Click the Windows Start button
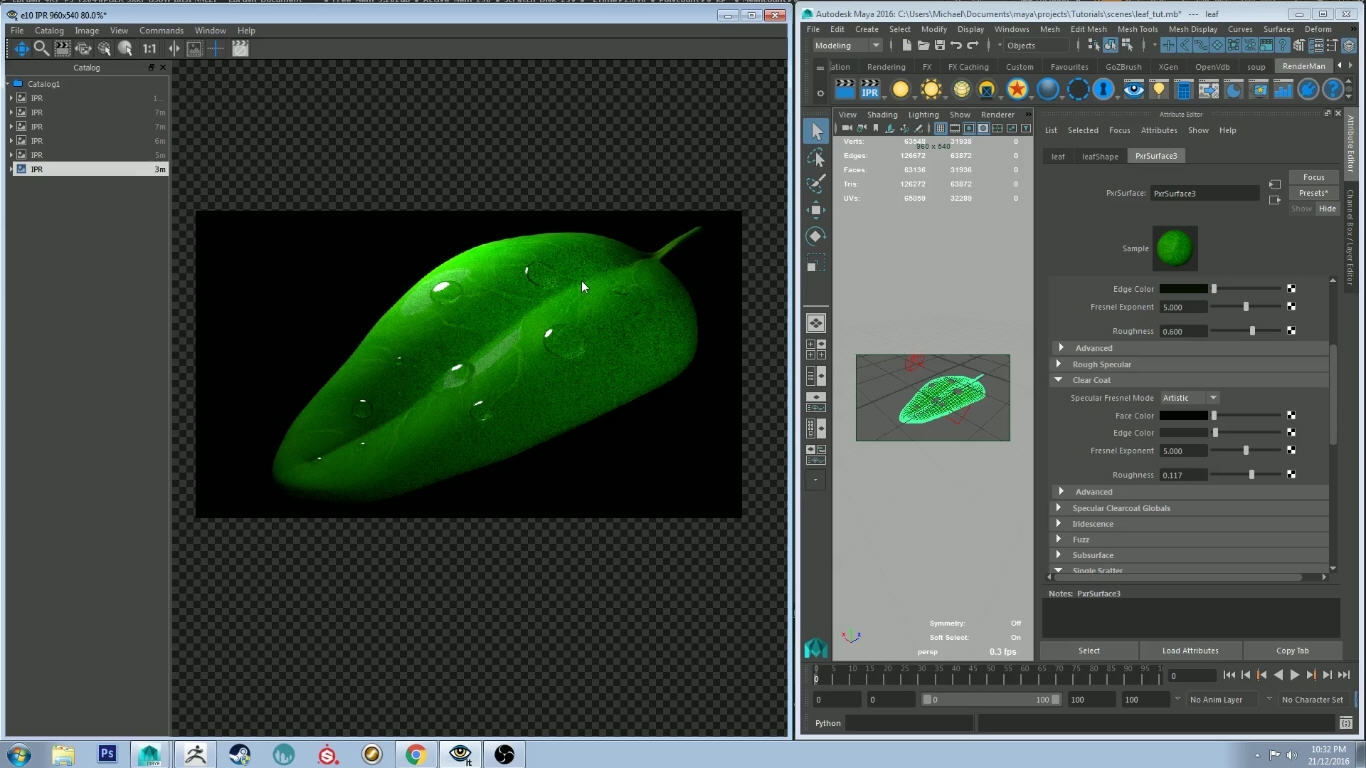Image resolution: width=1366 pixels, height=768 pixels. coord(18,754)
